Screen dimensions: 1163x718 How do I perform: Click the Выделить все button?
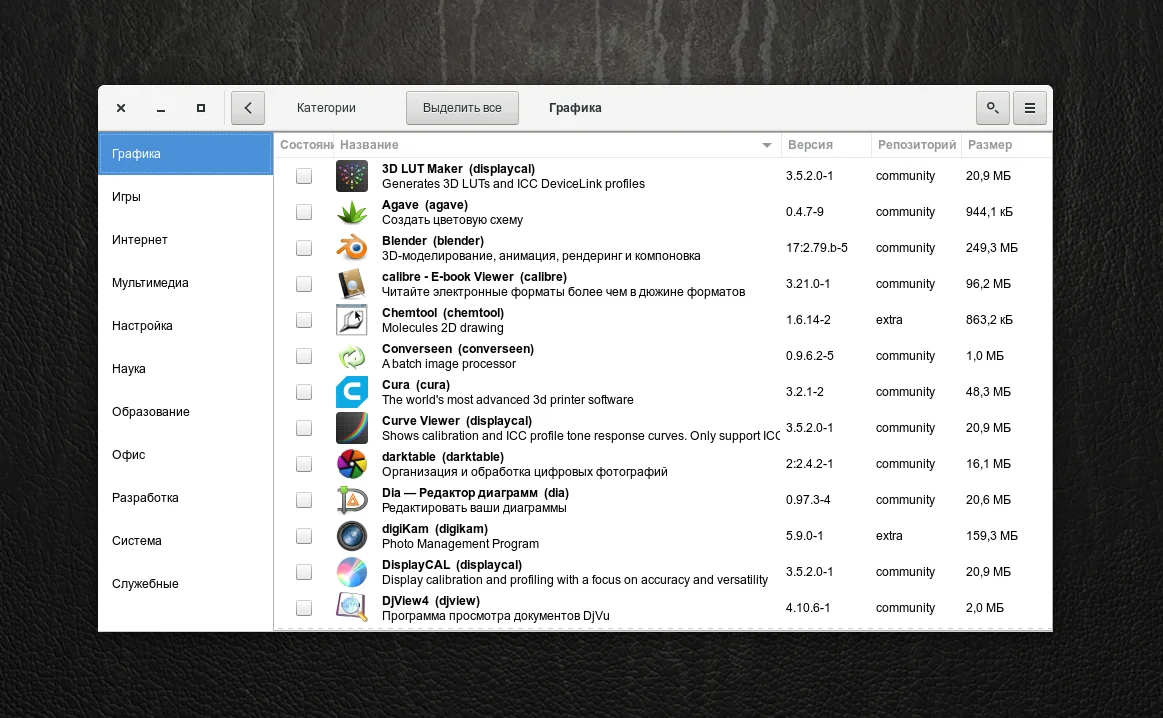click(x=462, y=108)
